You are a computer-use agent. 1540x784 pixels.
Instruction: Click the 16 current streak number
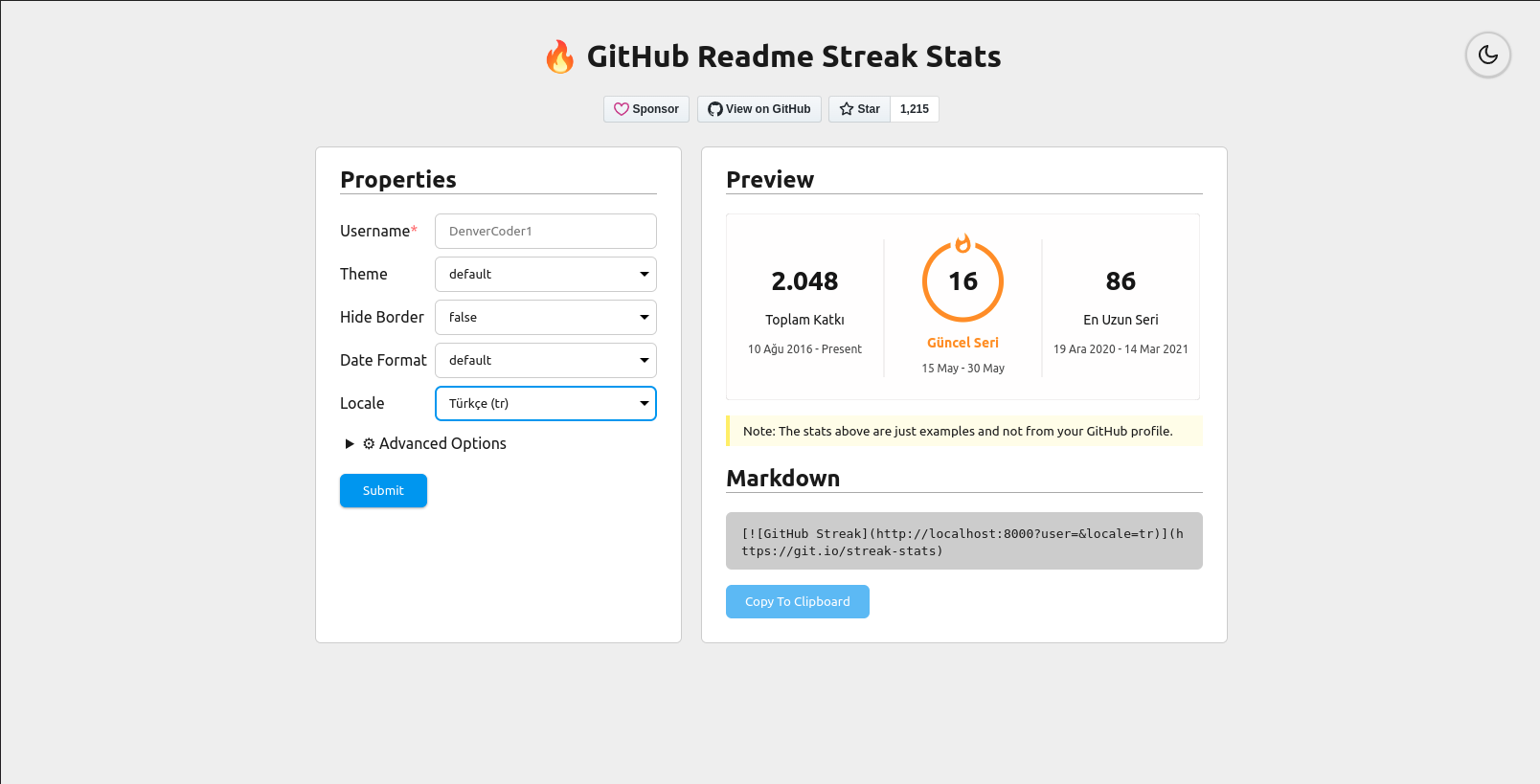pyautogui.click(x=963, y=281)
